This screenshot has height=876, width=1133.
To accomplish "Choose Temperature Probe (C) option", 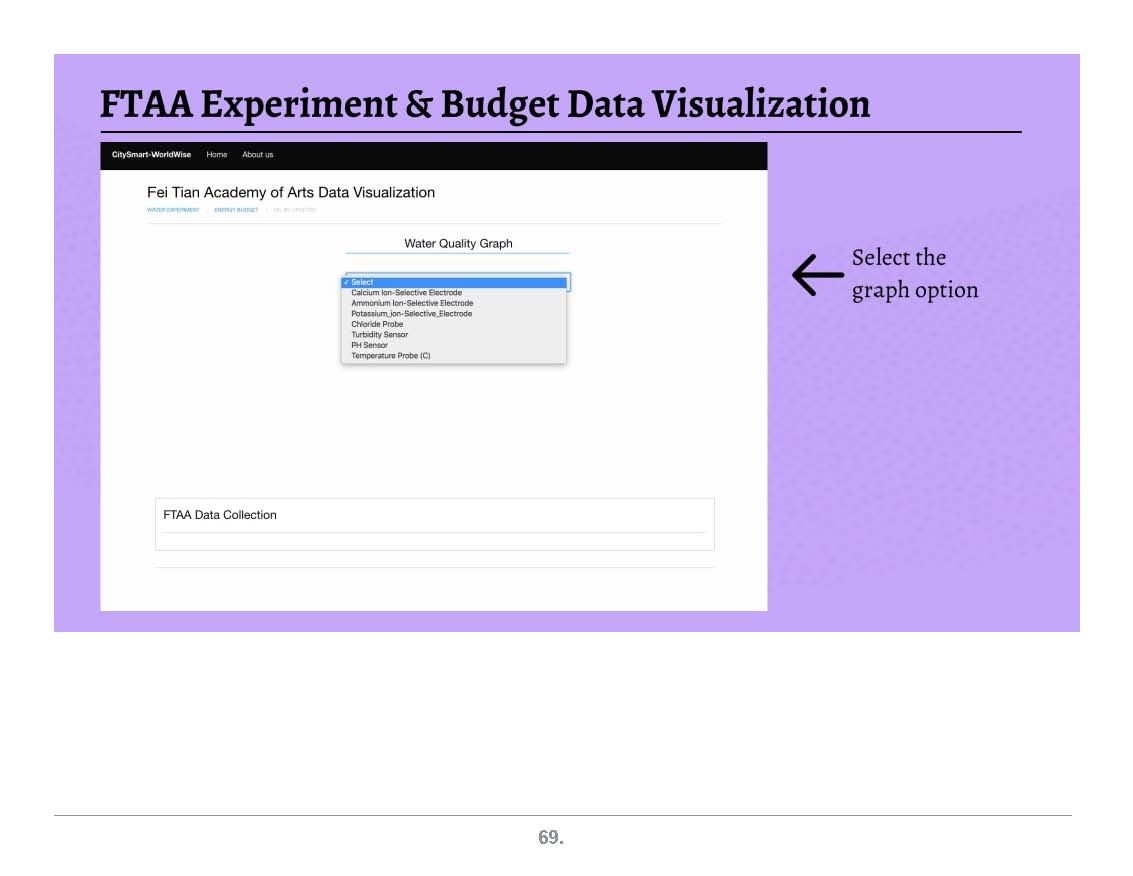I will pos(390,356).
